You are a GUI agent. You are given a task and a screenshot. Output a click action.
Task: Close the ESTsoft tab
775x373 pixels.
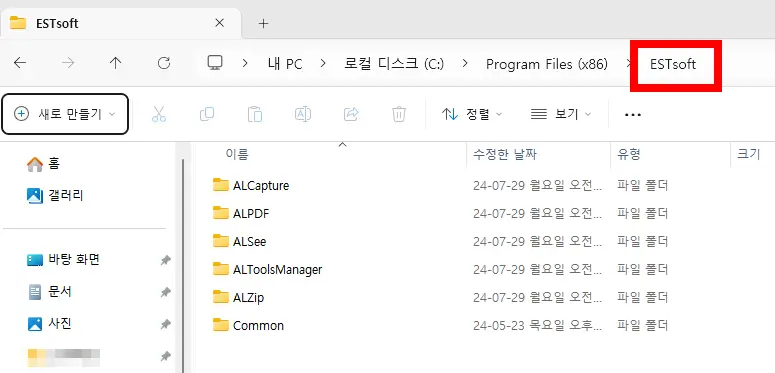pyautogui.click(x=220, y=23)
